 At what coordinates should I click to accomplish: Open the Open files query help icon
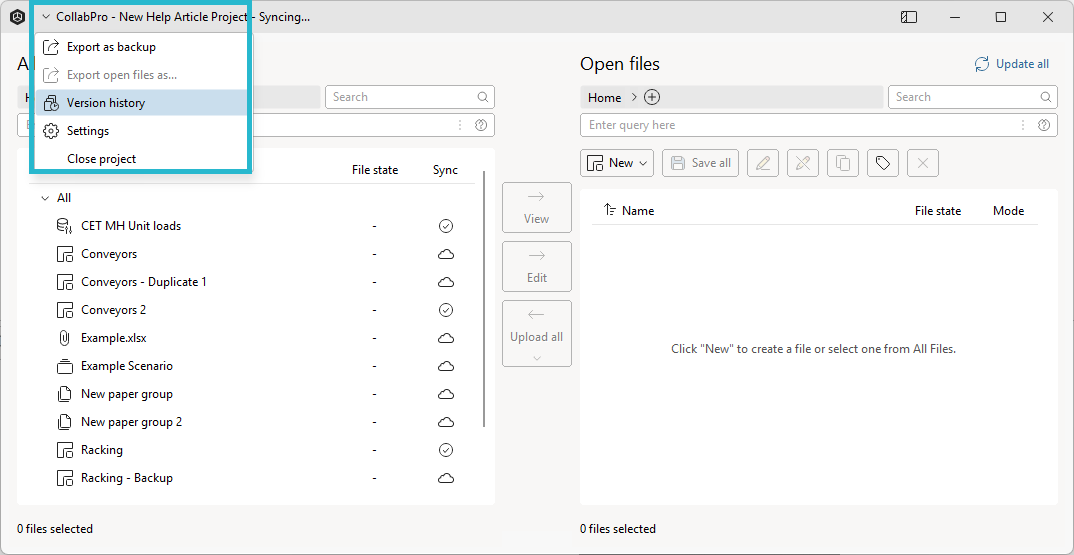tap(1044, 125)
